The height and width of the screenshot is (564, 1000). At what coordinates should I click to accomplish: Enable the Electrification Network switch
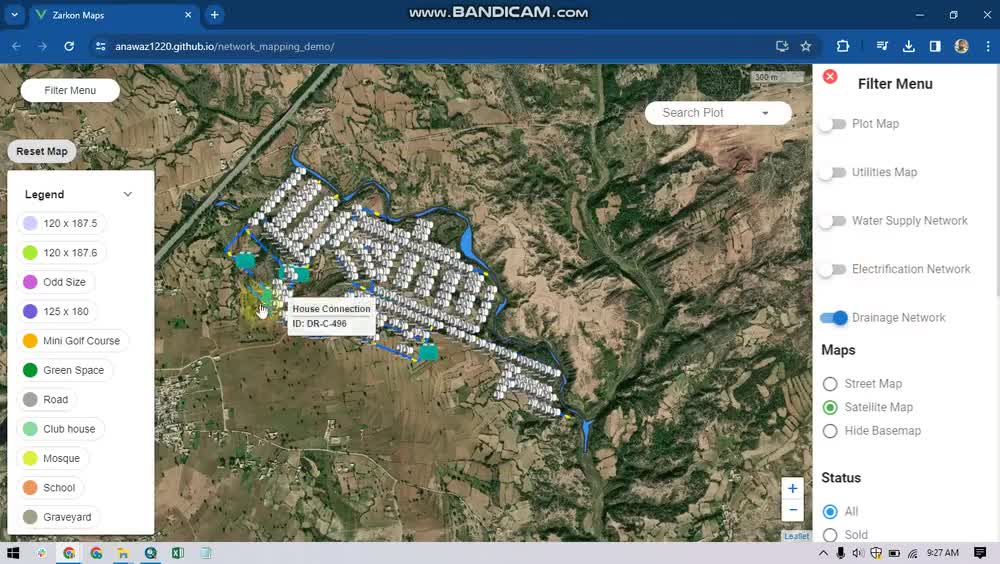point(833,269)
